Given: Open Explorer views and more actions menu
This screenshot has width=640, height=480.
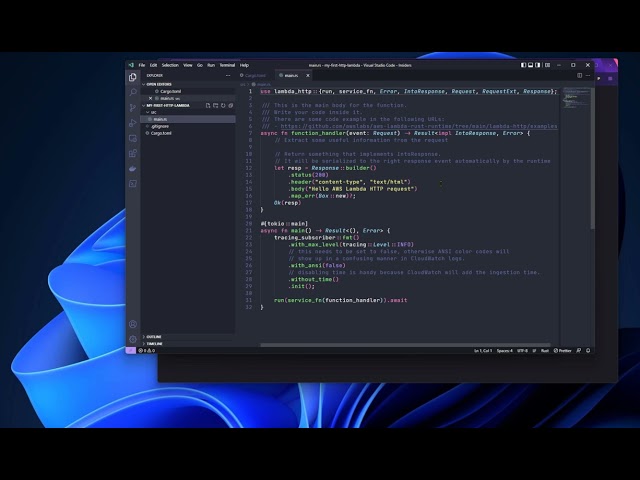Looking at the screenshot, I should [228, 76].
